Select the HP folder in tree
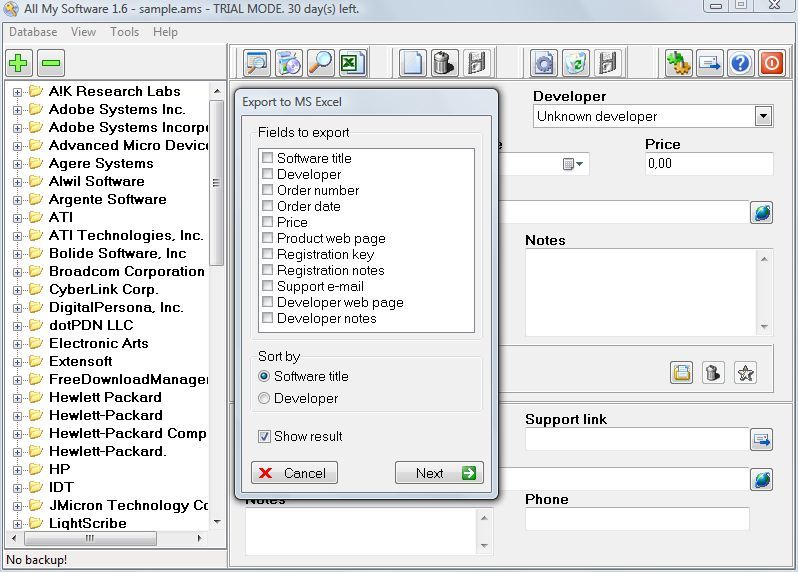798x572 pixels. 60,469
